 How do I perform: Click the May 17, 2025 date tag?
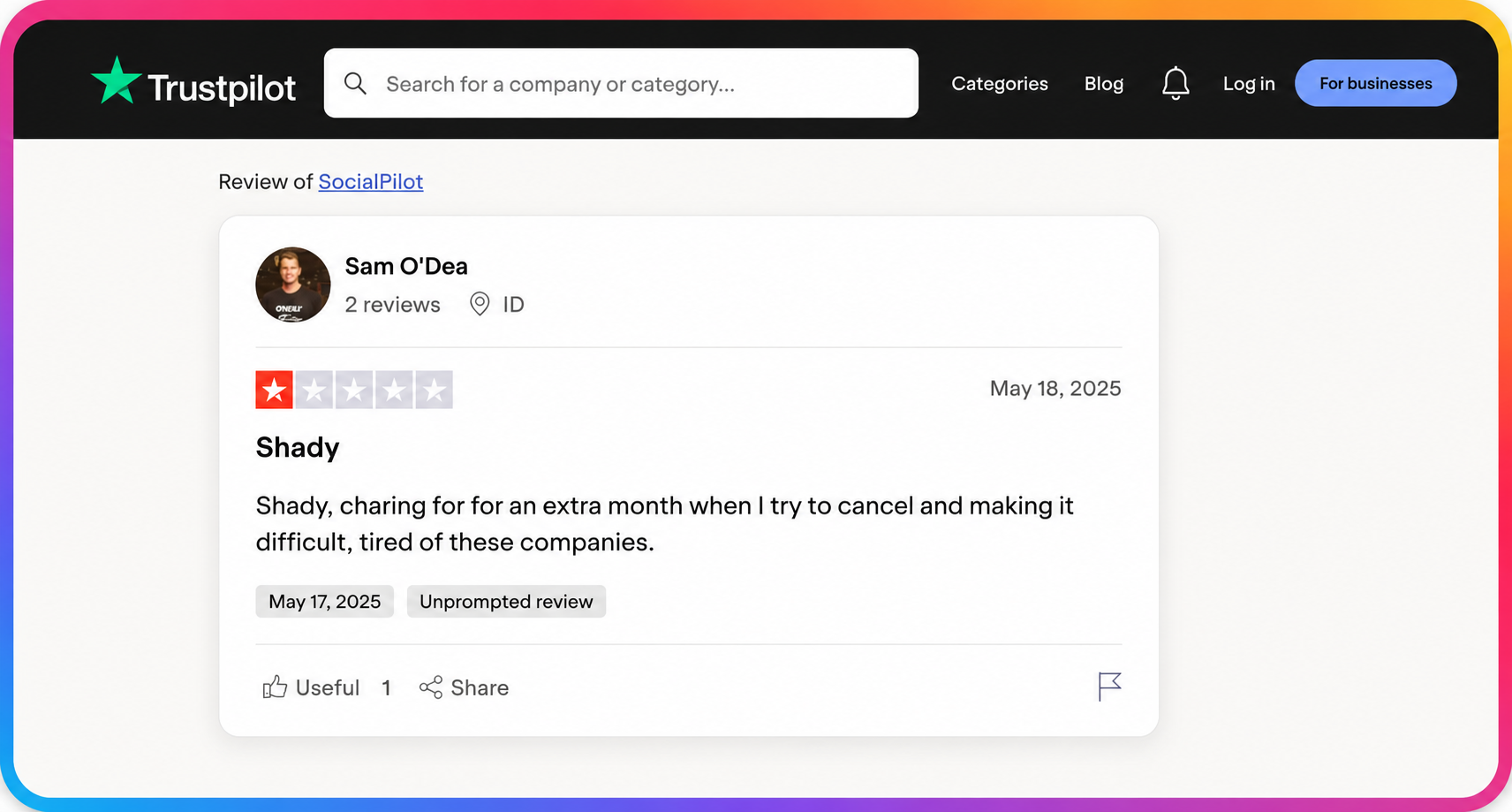coord(325,602)
